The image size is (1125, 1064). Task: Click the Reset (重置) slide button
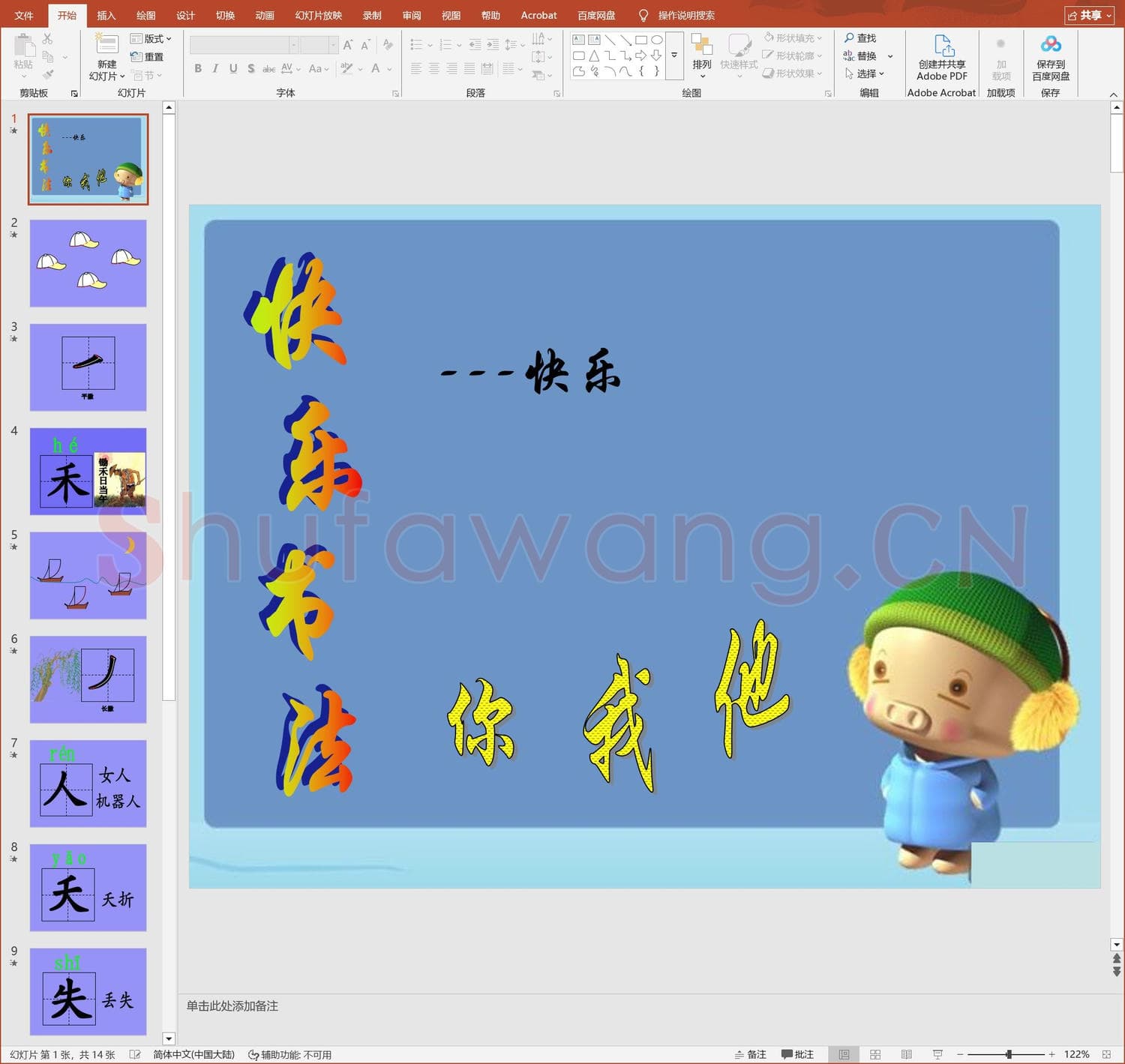click(x=147, y=57)
